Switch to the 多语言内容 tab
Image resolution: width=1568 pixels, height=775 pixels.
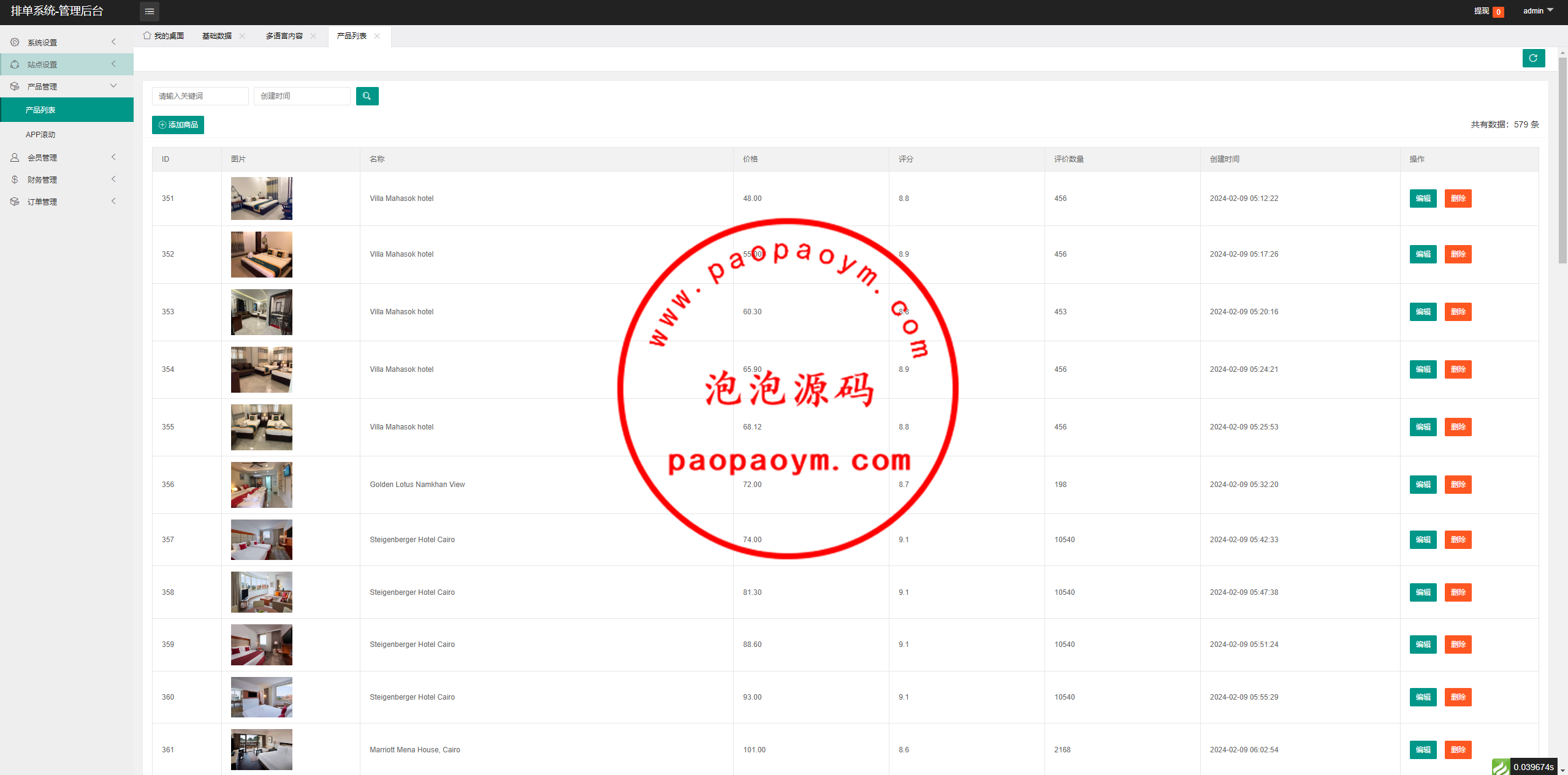pyautogui.click(x=284, y=36)
